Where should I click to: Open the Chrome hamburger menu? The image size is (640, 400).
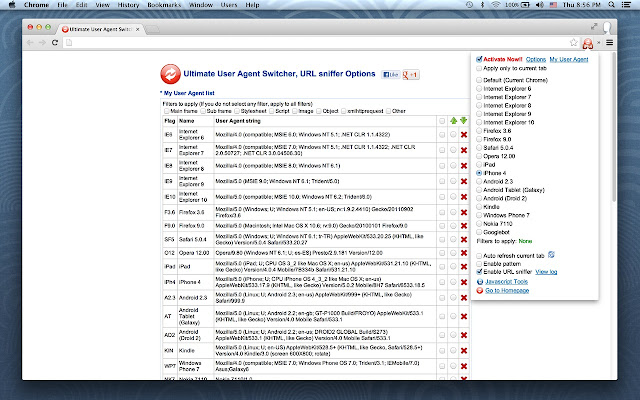[609, 42]
